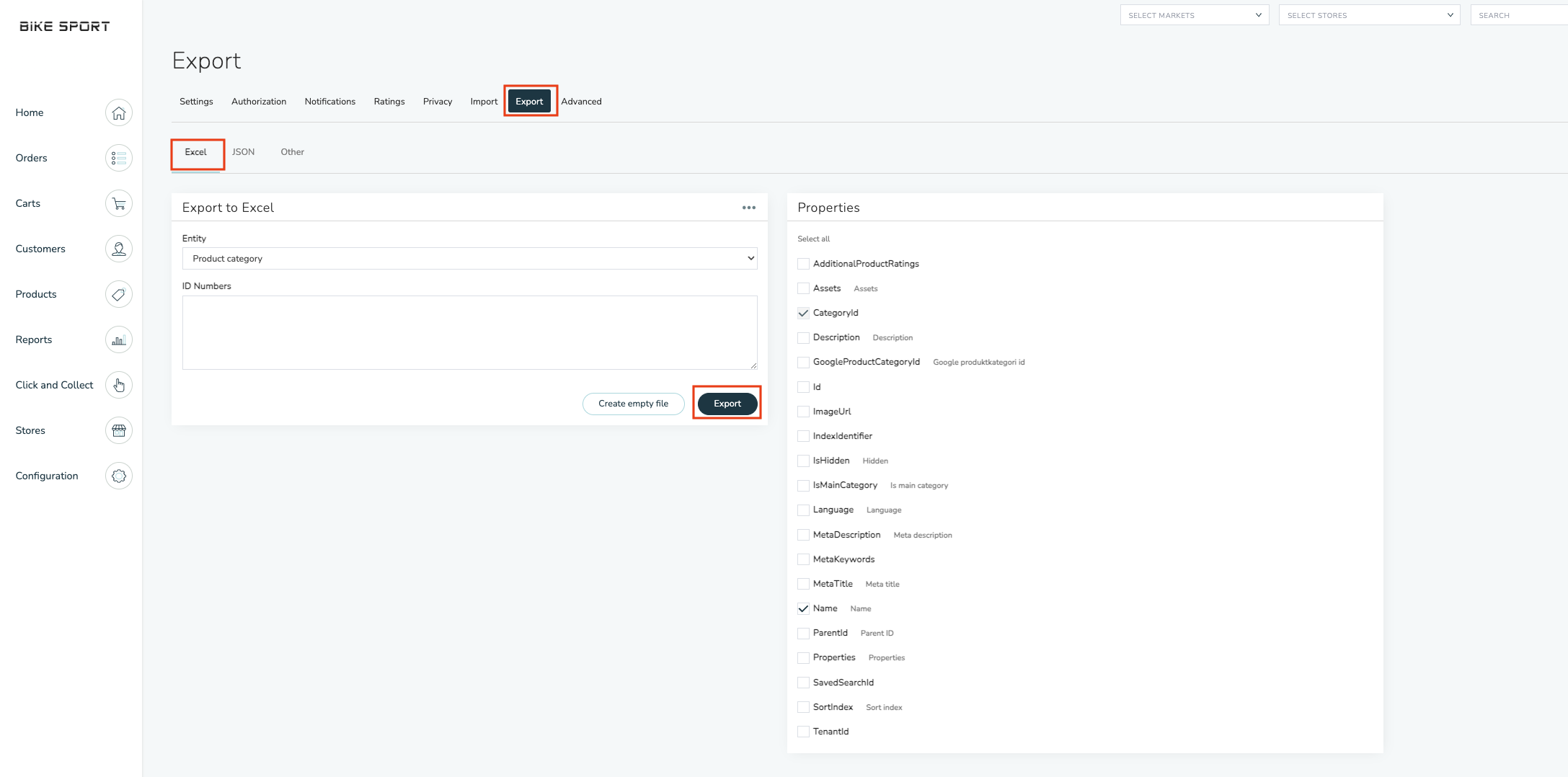Click inside the ID Numbers text area
Image resolution: width=1568 pixels, height=777 pixels.
pos(469,332)
